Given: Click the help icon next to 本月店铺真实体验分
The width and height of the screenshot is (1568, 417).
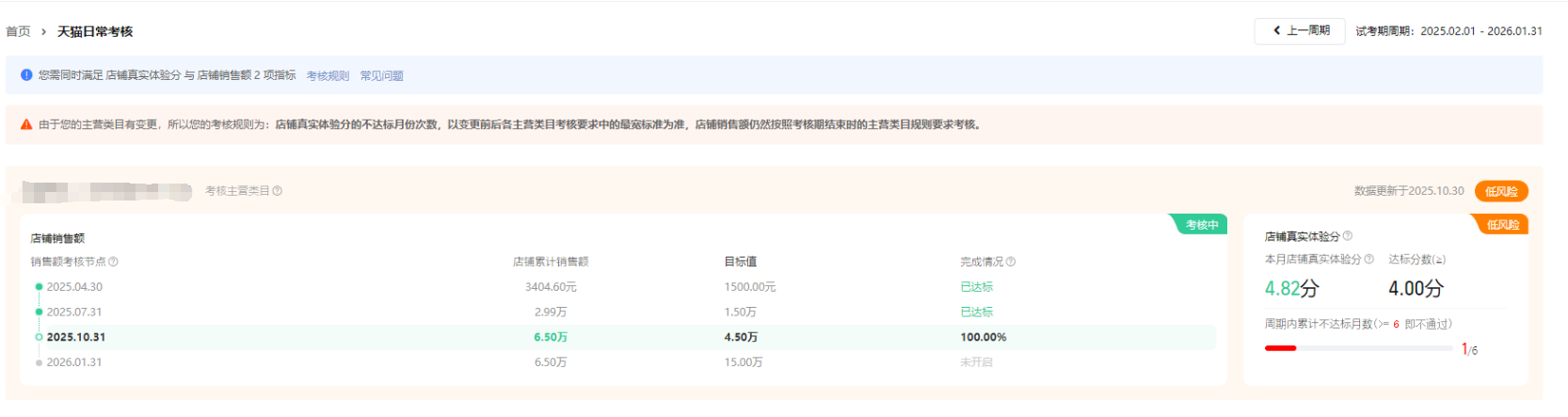Looking at the screenshot, I should click(1369, 259).
